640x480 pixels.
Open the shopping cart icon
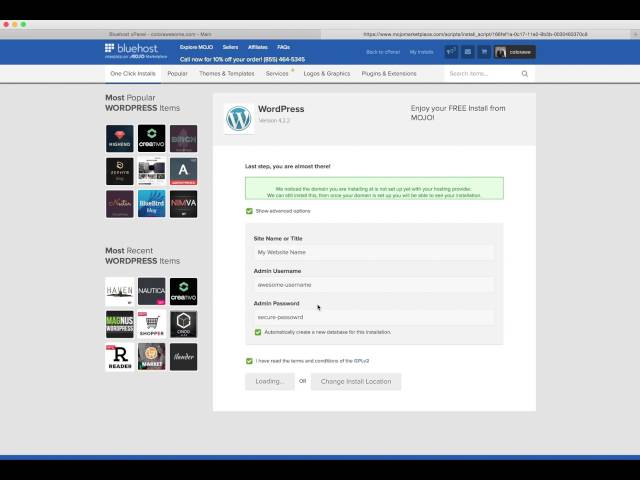click(484, 52)
